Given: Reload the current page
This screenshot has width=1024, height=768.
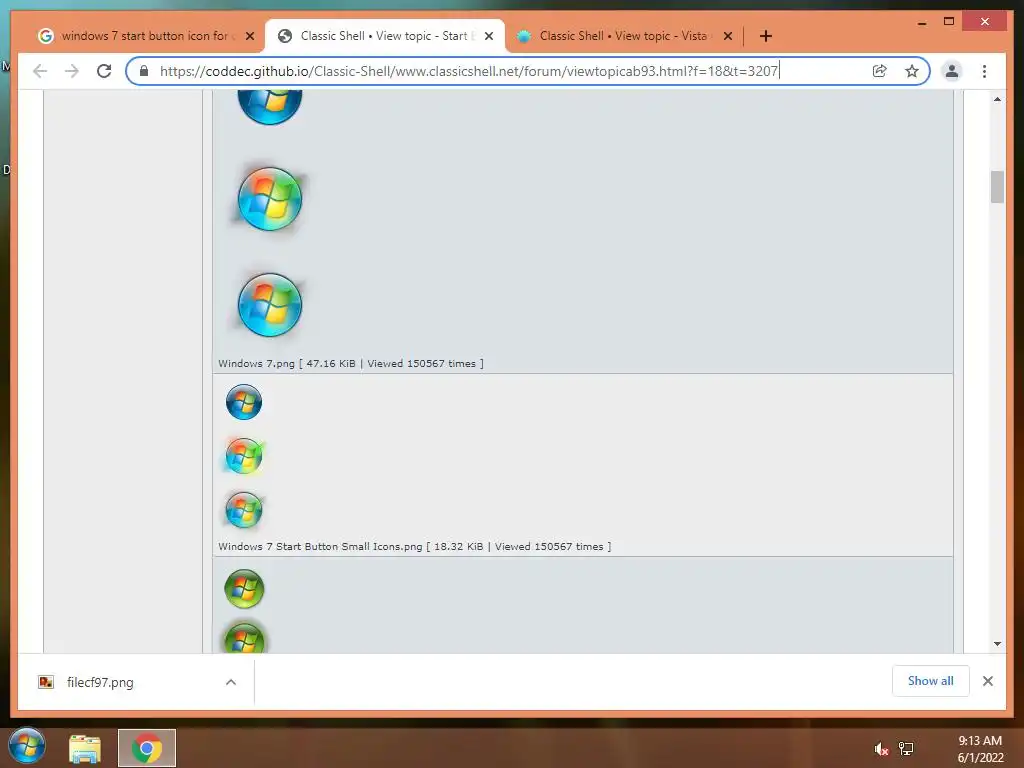Looking at the screenshot, I should click(x=104, y=71).
